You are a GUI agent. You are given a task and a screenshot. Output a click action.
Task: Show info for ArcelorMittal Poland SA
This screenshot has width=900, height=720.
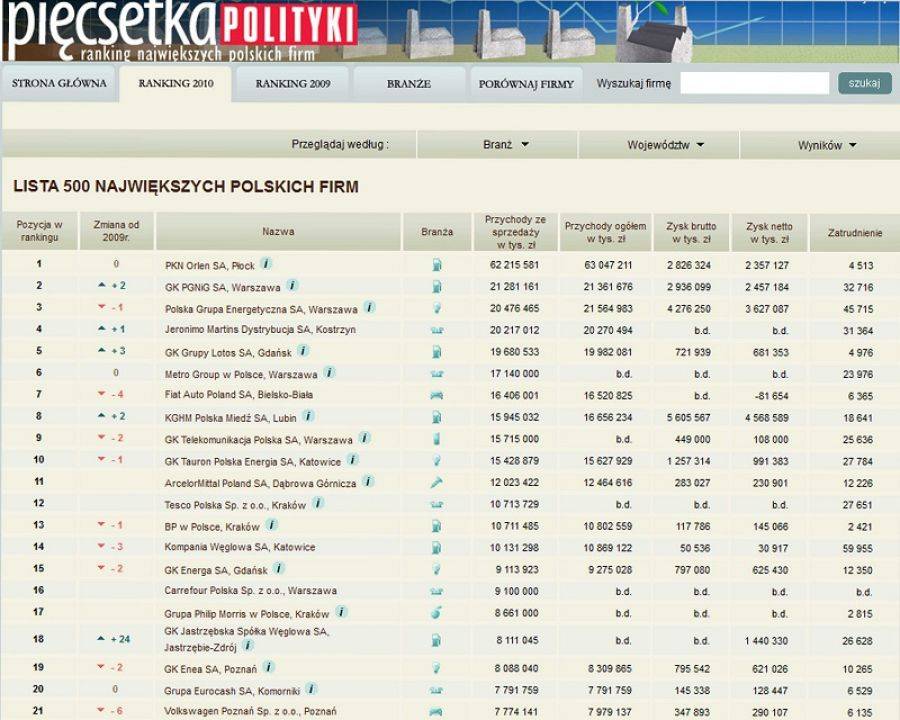(x=368, y=481)
